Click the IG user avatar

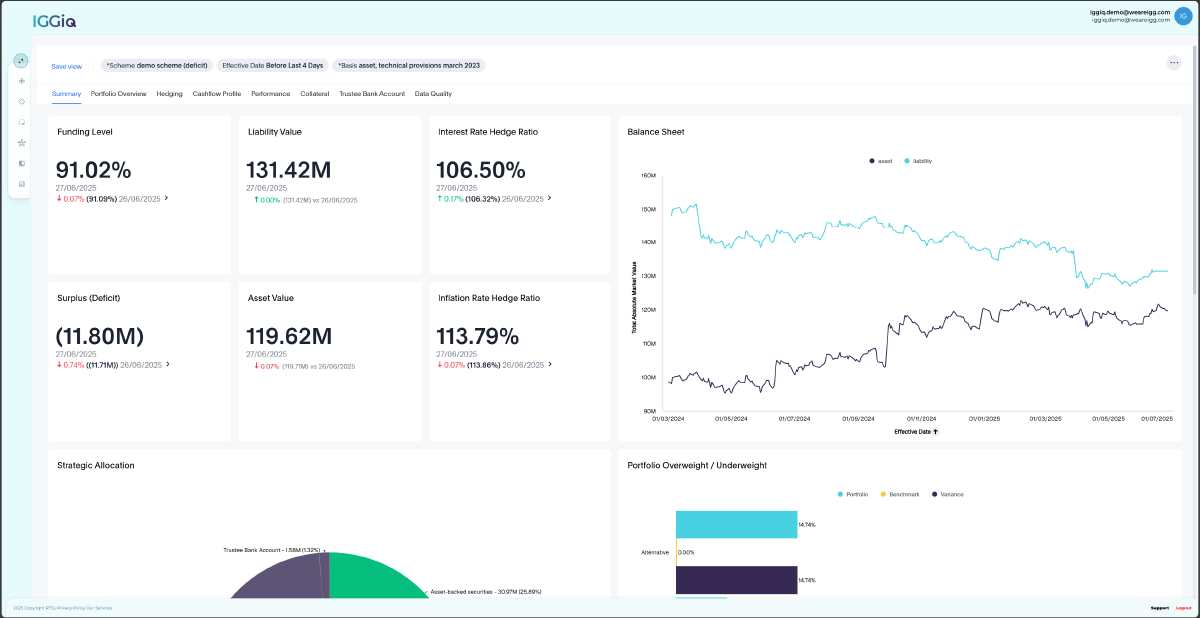pos(1183,15)
